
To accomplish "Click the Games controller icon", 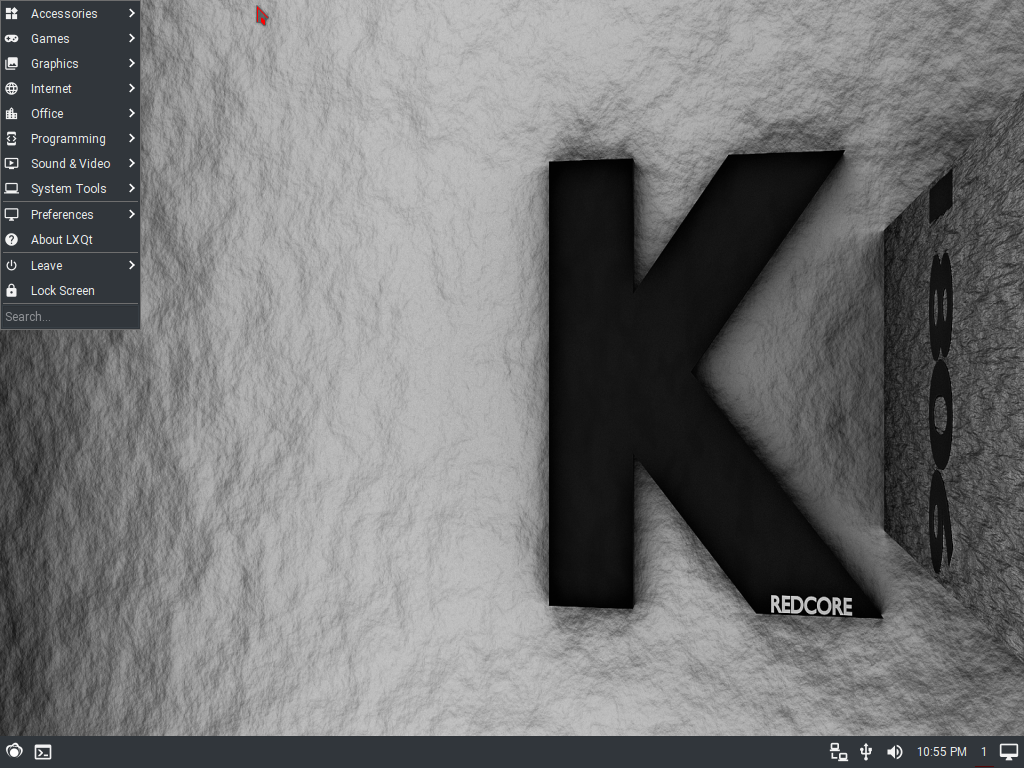I will pyautogui.click(x=12, y=39).
